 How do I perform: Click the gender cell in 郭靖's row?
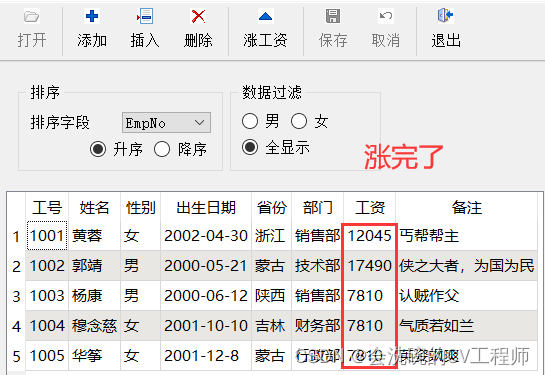coord(140,266)
